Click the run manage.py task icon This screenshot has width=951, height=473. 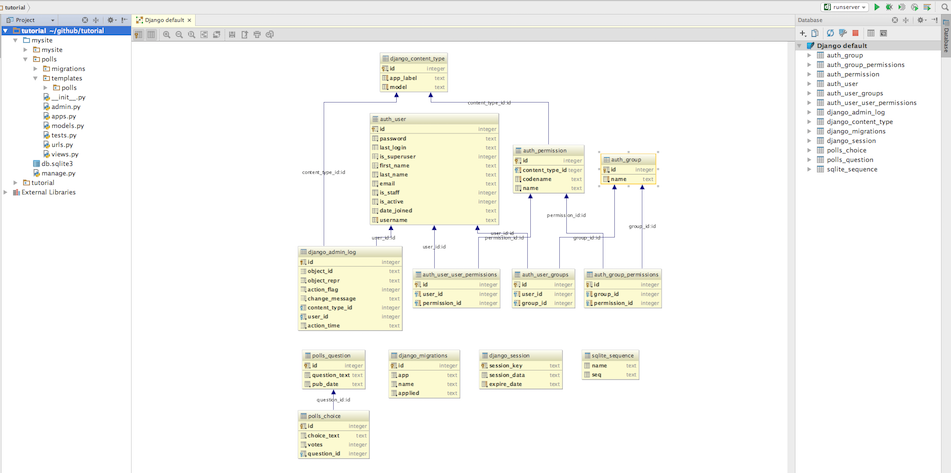pos(927,7)
